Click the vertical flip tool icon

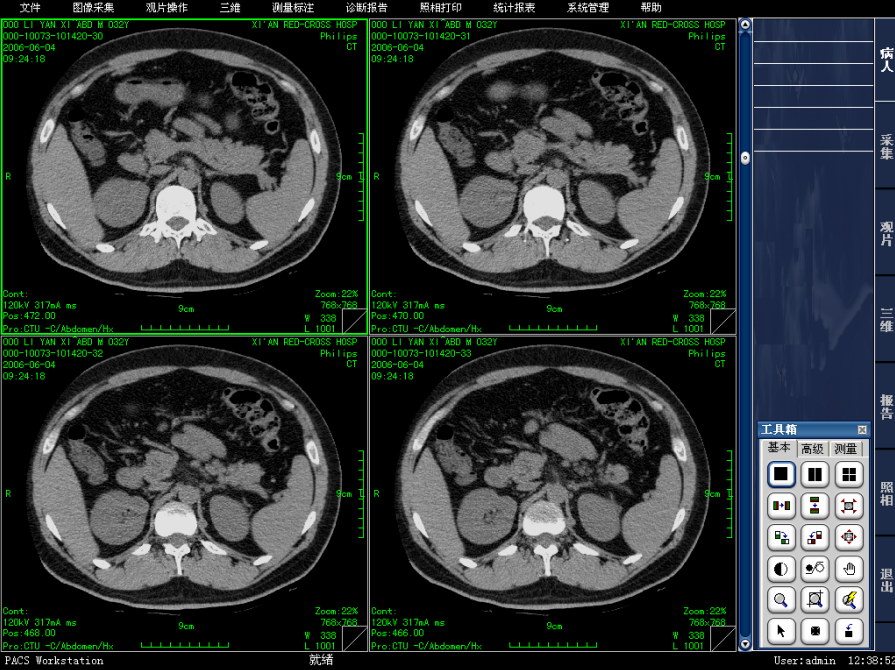815,506
